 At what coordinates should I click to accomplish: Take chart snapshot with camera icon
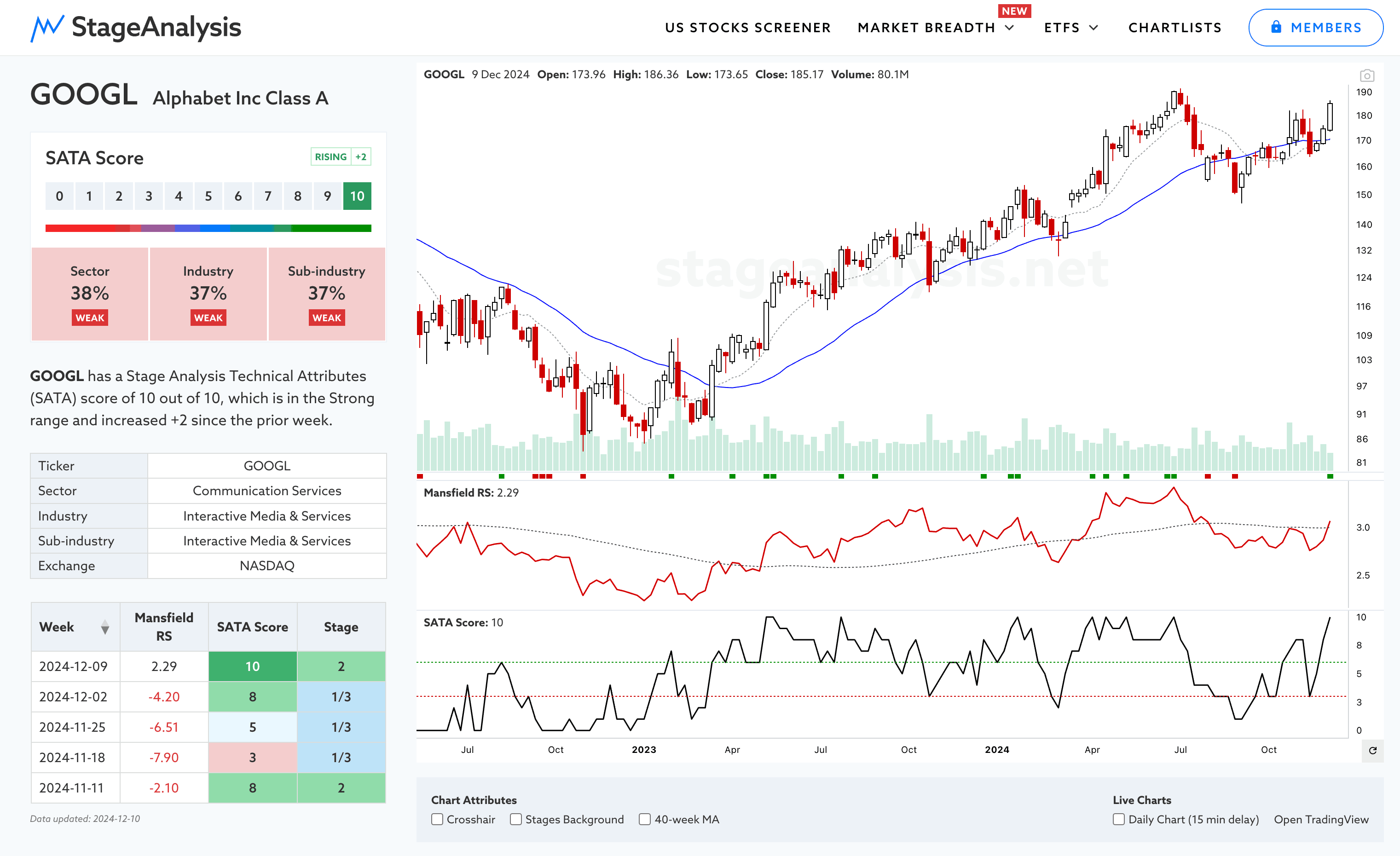coord(1367,75)
